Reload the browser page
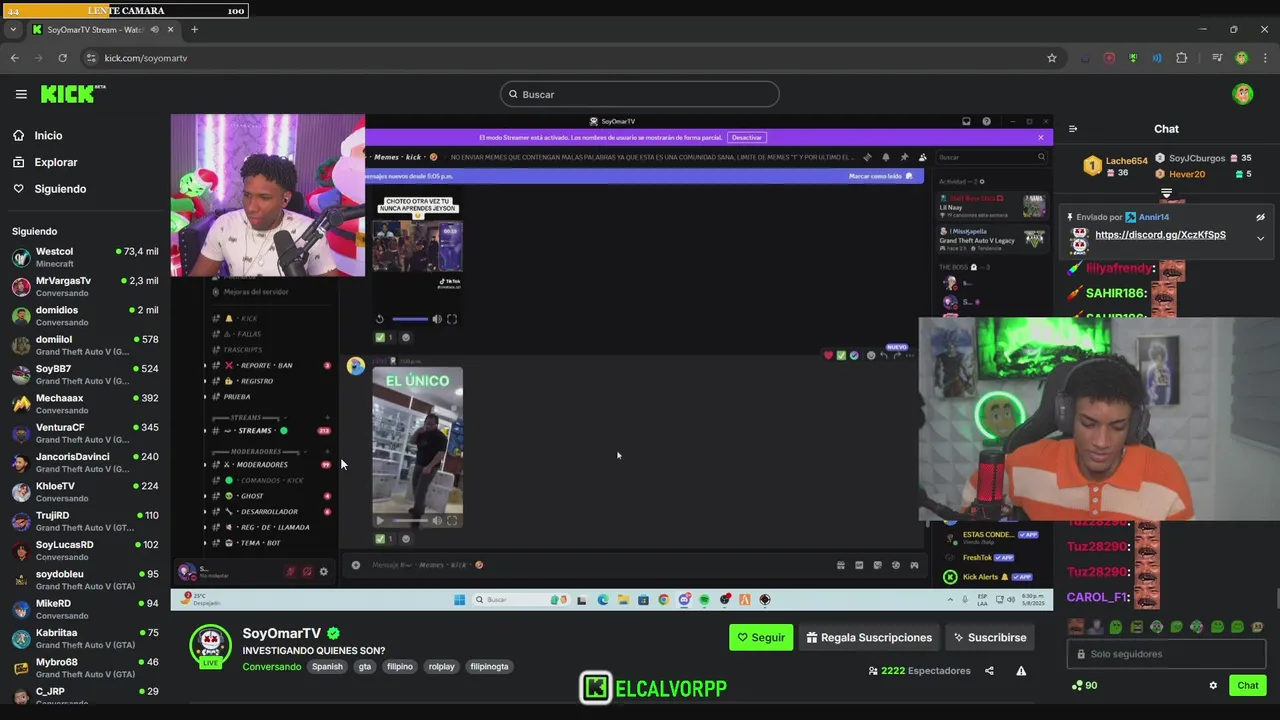This screenshot has width=1280, height=720. pos(62,58)
